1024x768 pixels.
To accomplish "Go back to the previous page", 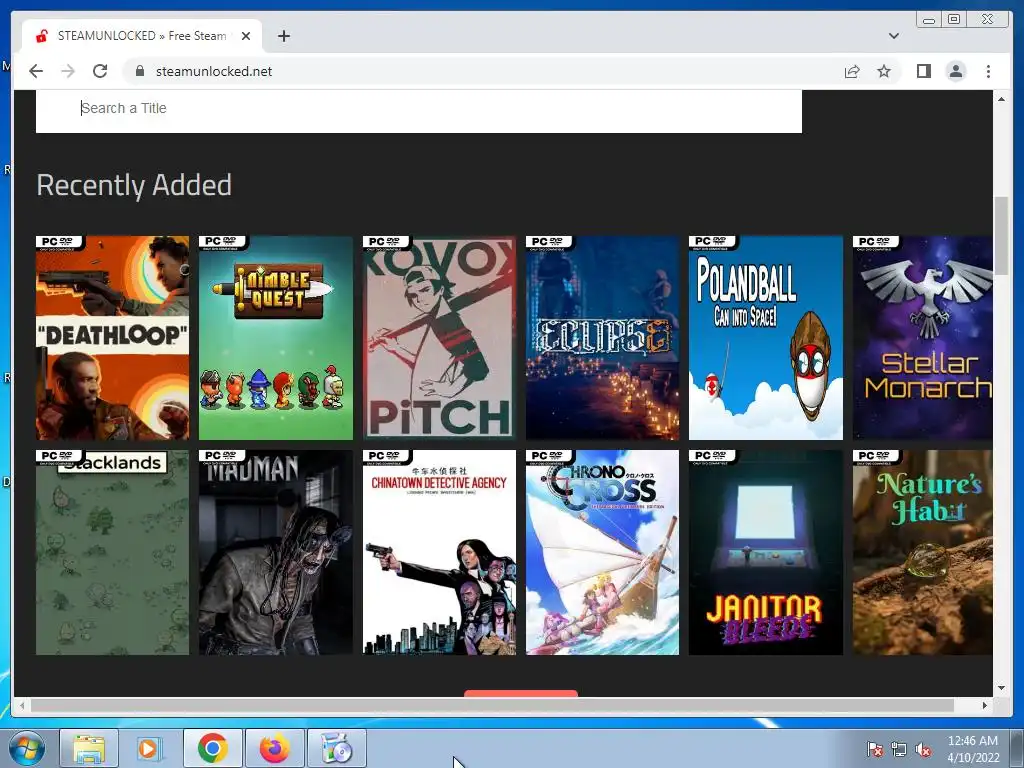I will tap(36, 71).
